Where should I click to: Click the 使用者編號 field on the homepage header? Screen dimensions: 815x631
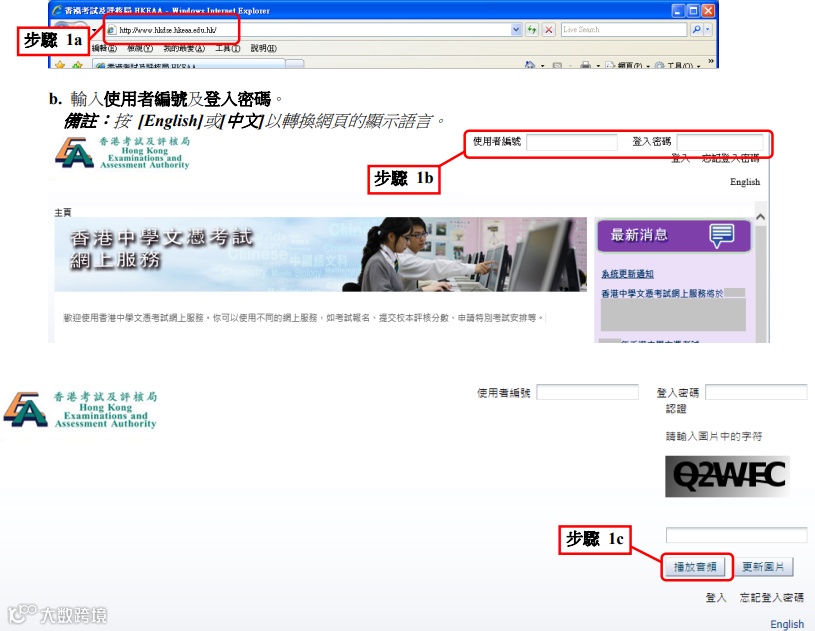[572, 142]
